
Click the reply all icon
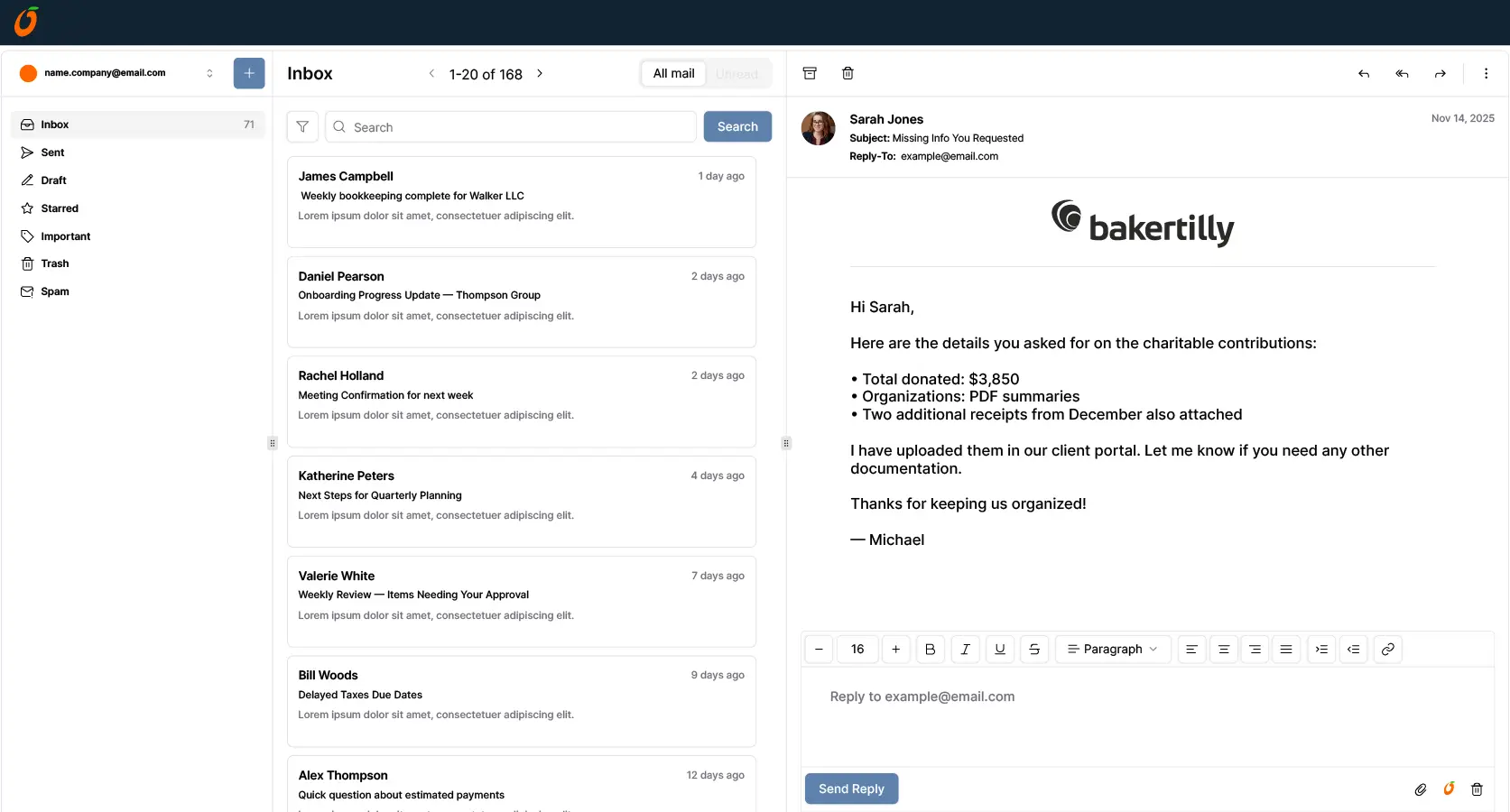(1402, 74)
